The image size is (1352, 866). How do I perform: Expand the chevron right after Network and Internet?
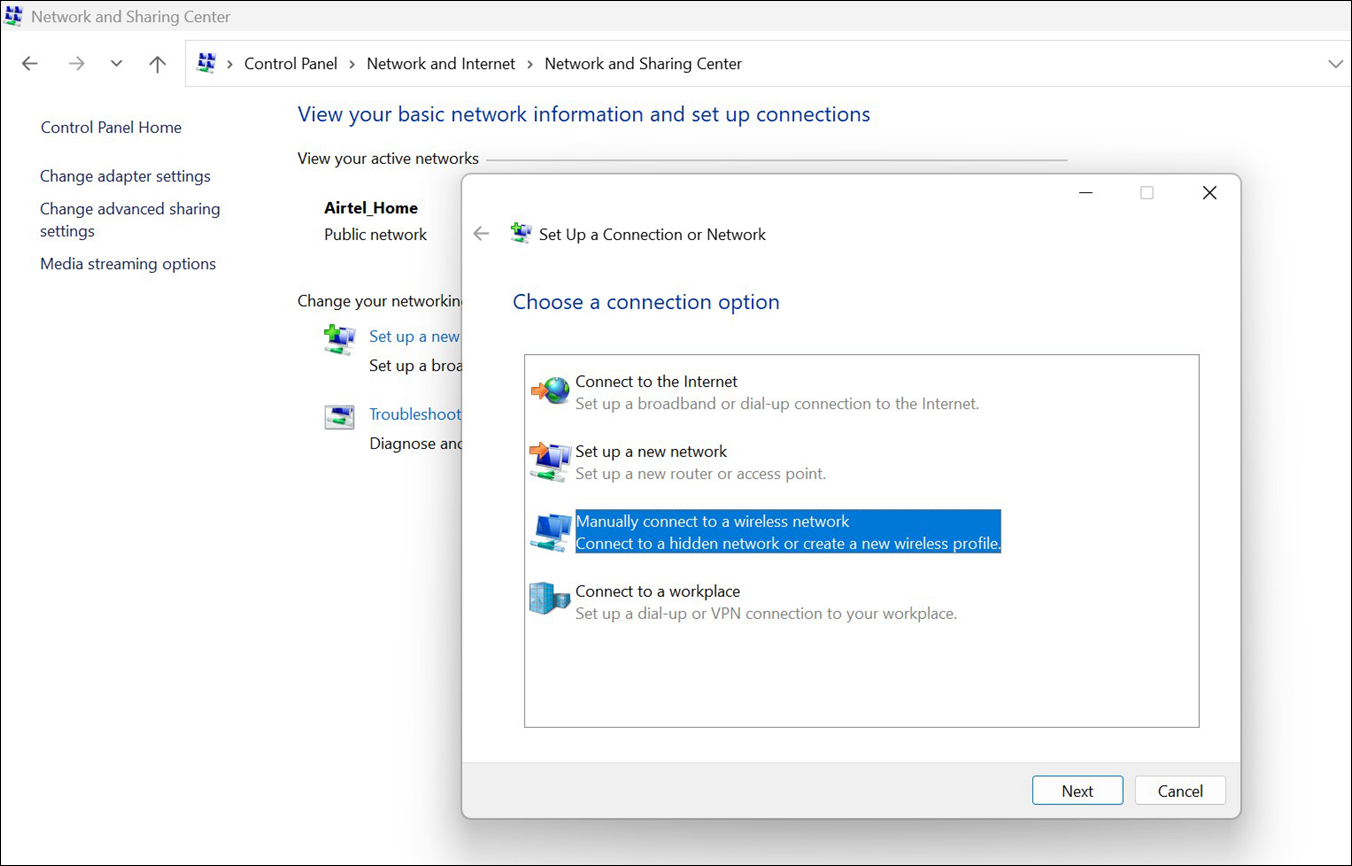(530, 64)
